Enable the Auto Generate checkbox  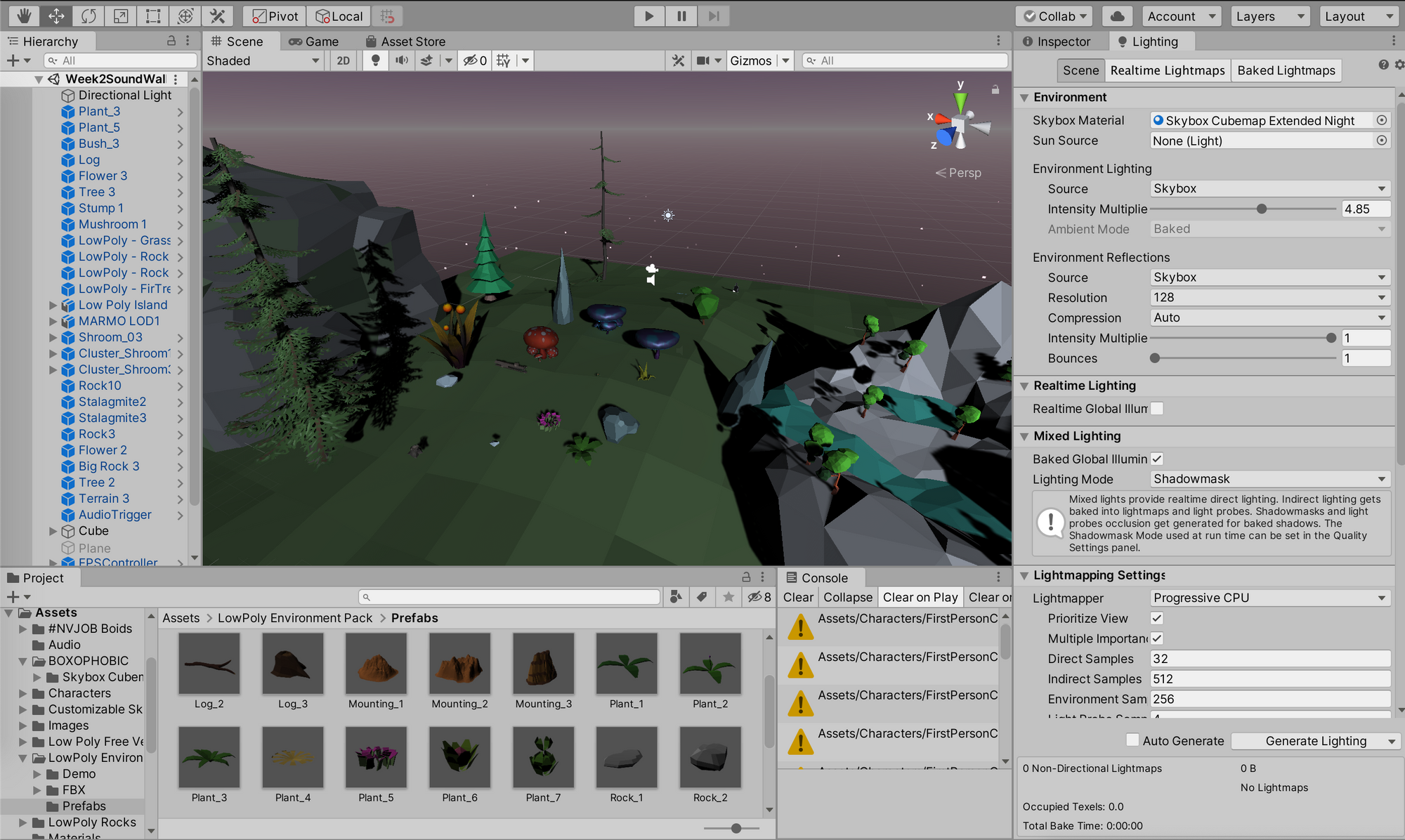pos(1132,740)
